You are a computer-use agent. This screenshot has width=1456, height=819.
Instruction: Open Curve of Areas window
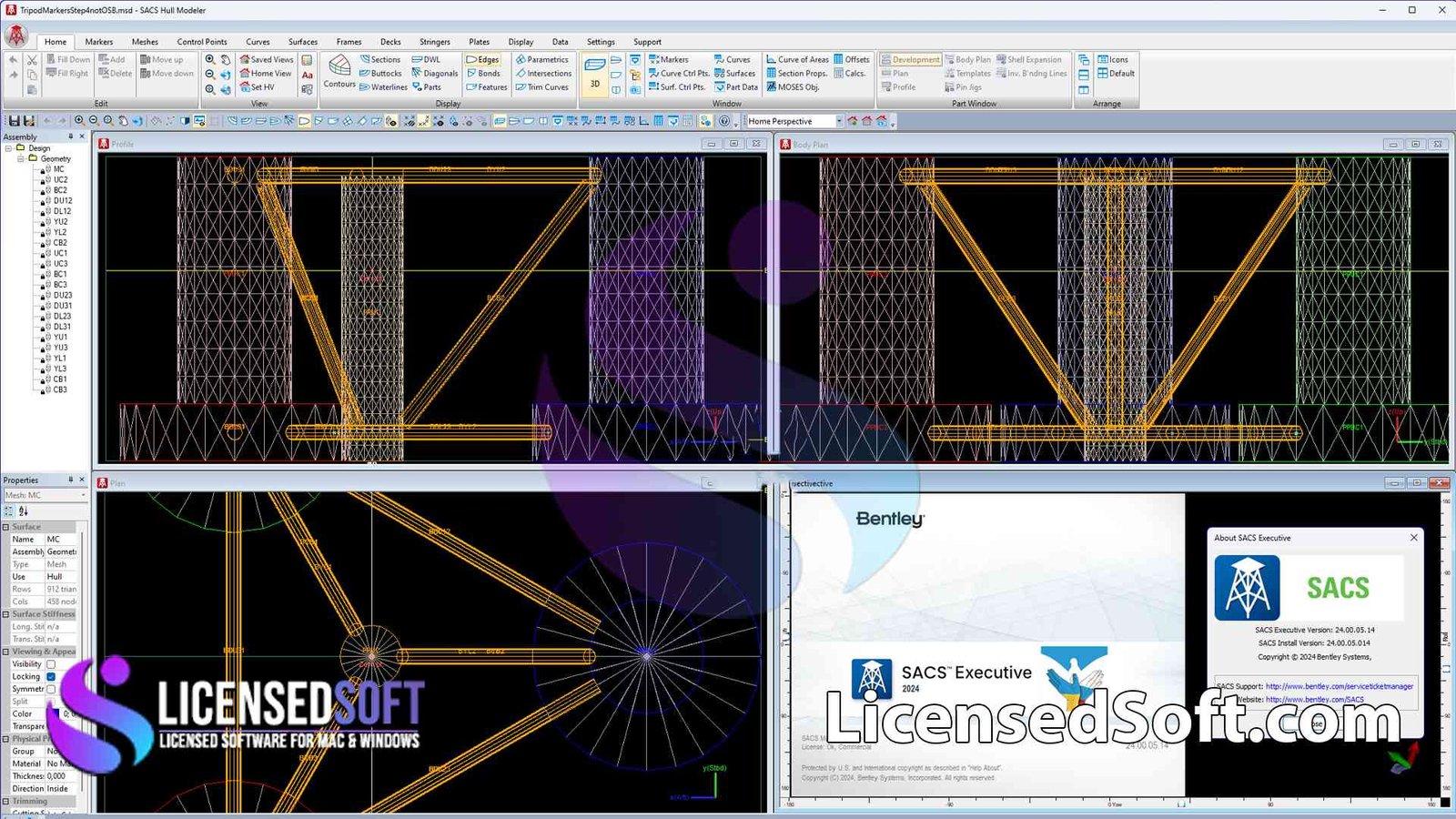(798, 59)
